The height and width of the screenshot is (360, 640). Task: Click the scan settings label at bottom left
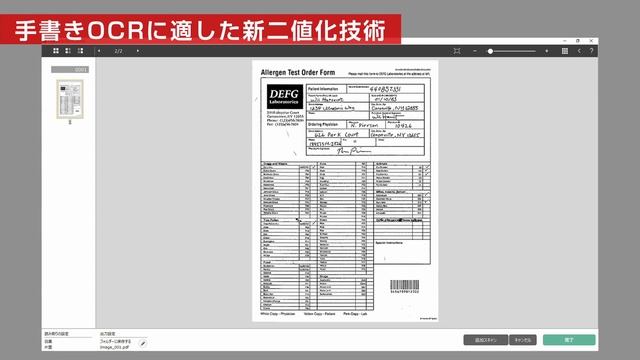click(x=56, y=334)
